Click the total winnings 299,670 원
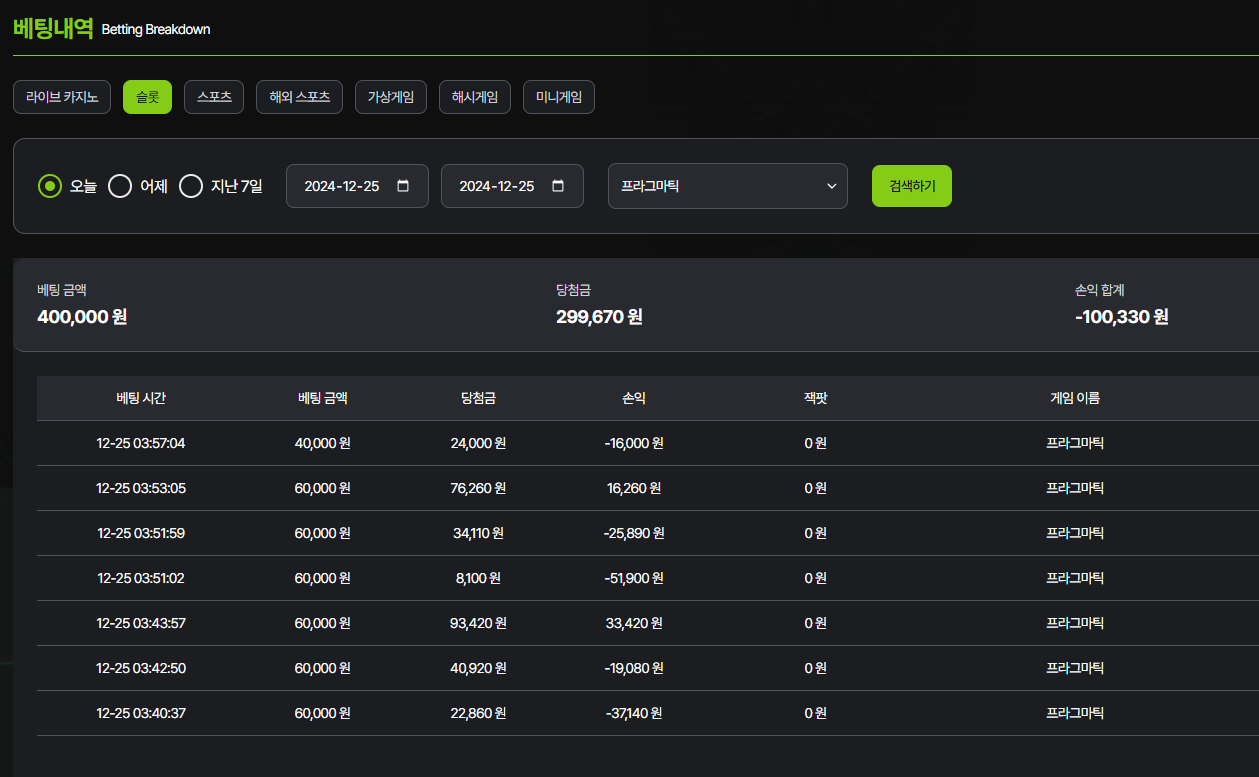 [599, 317]
